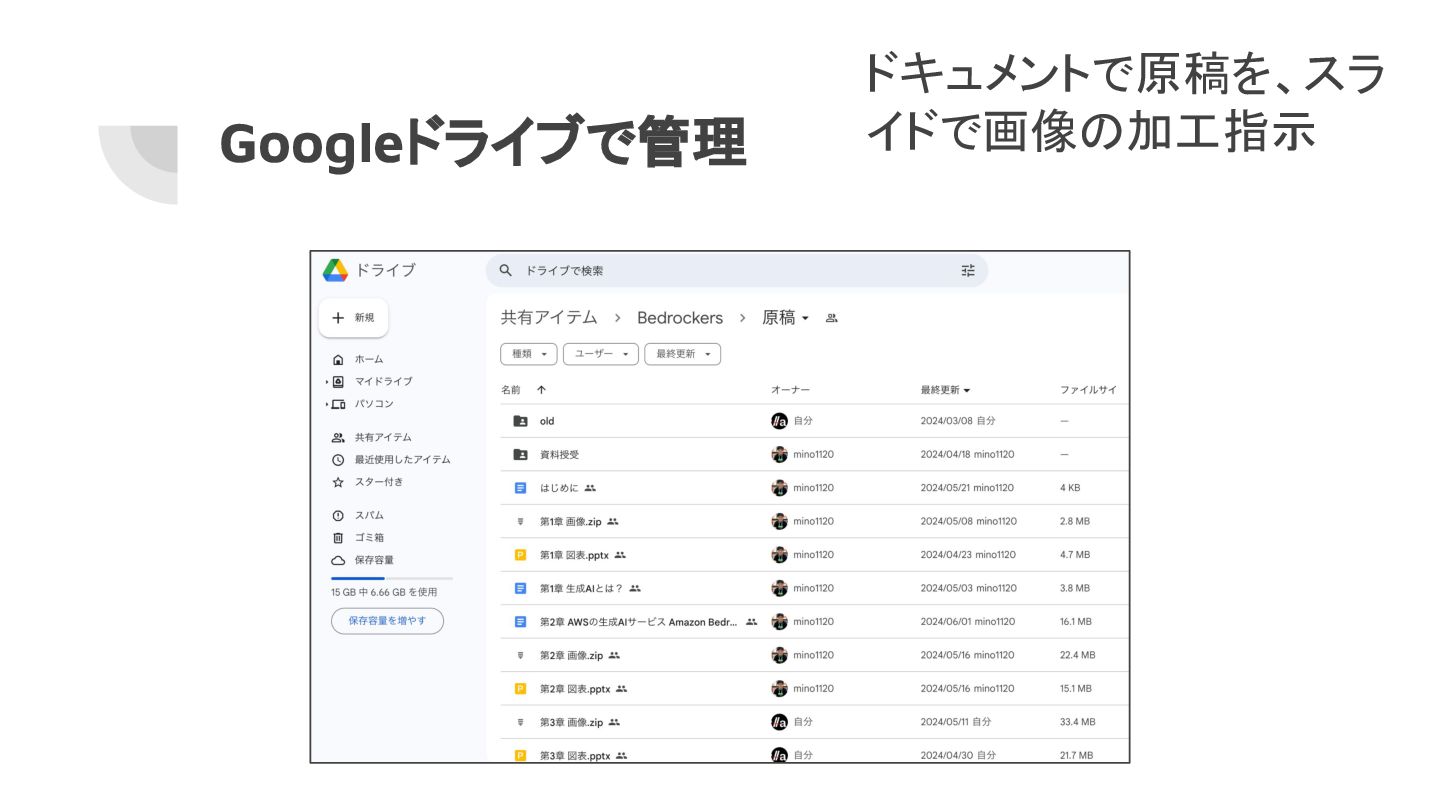Screen dimensions: 1440x810
Task: Select the 第1章 生成AIとは？ file name
Action: tap(581, 588)
